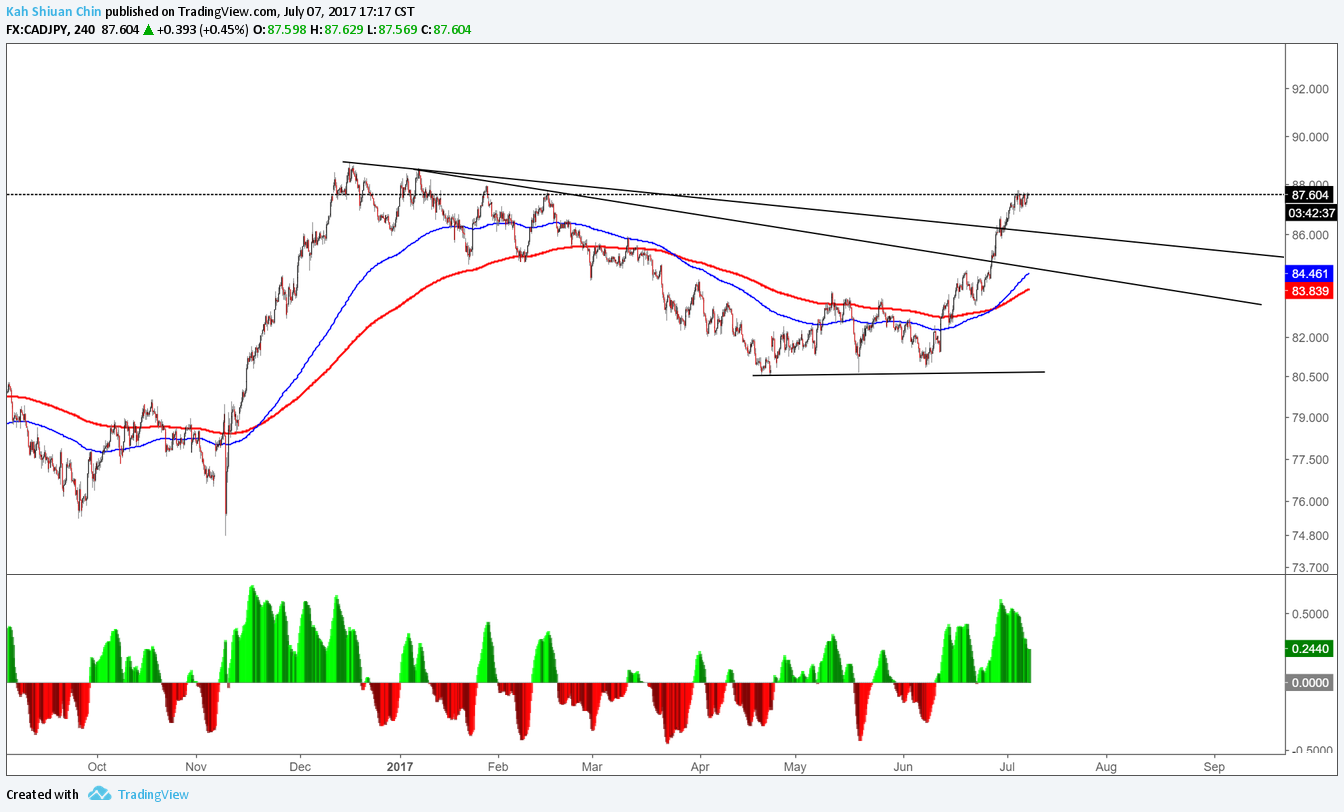
Task: Click the -0.5000 indicator axis label
Action: coord(1310,750)
